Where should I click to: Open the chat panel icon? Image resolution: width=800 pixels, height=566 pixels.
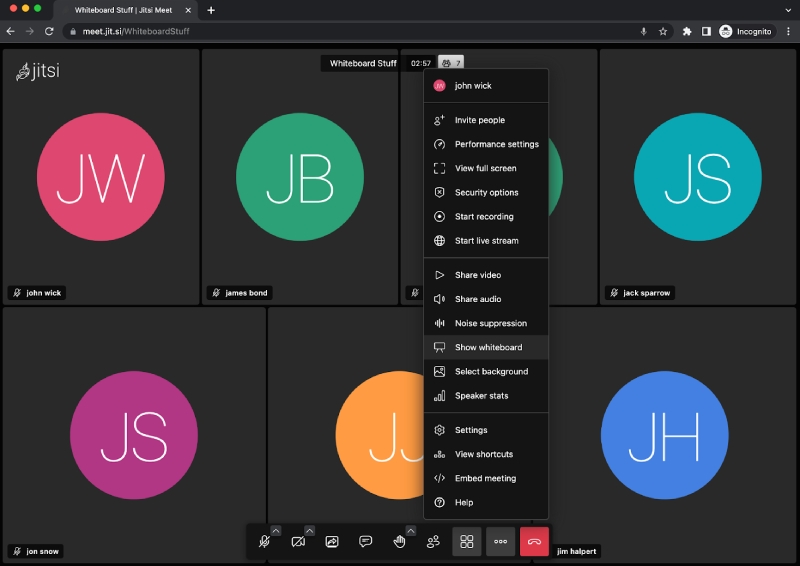coord(365,542)
